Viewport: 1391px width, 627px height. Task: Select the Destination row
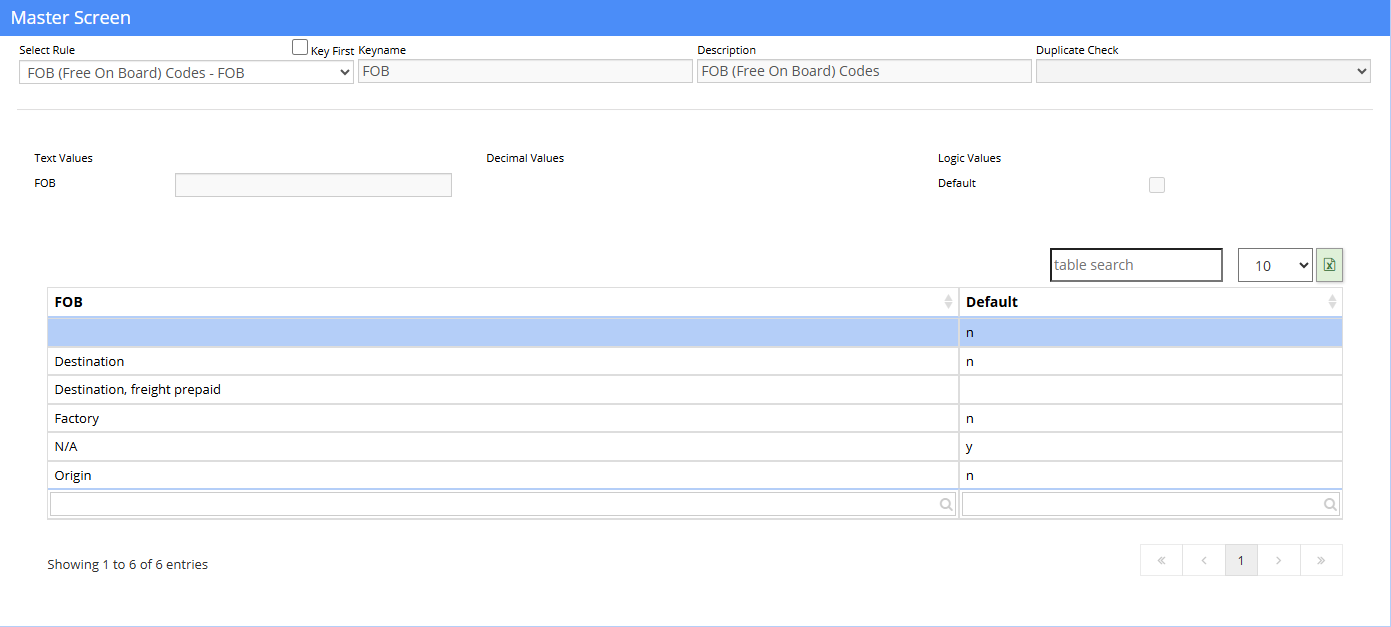[x=695, y=361]
